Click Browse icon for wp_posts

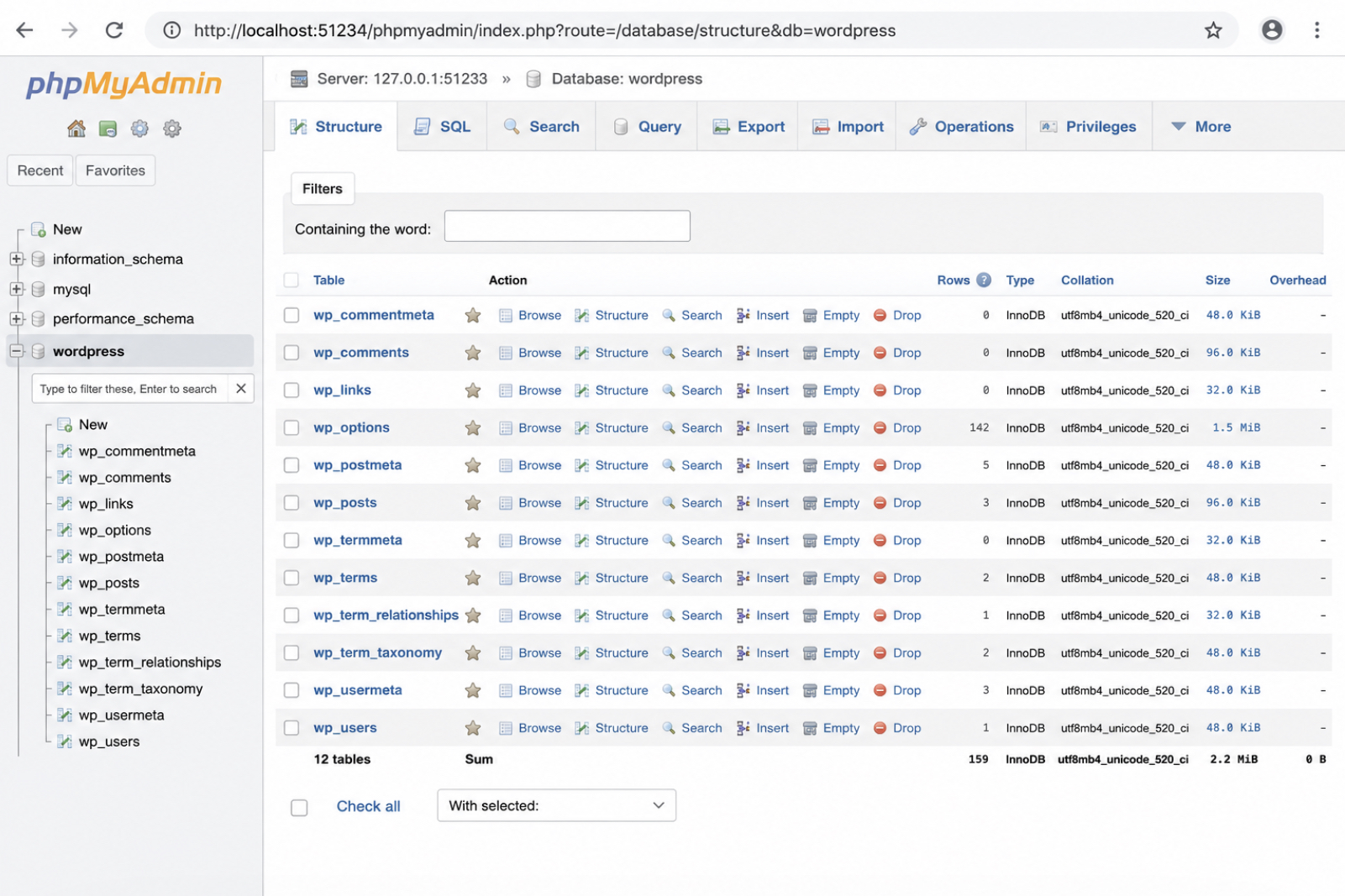pyautogui.click(x=506, y=503)
